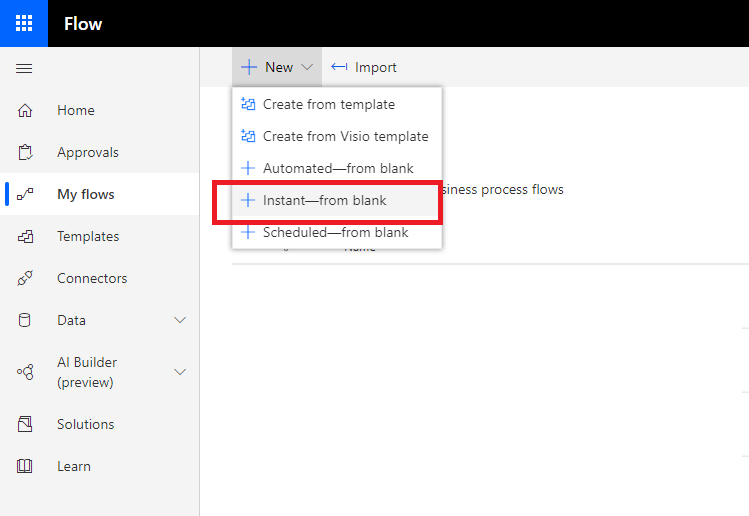Image resolution: width=749 pixels, height=516 pixels.
Task: Click the Flow title in header
Action: [x=83, y=23]
